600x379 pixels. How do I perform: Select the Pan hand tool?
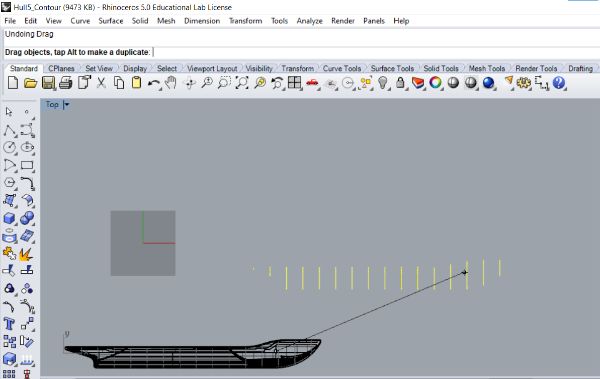(x=171, y=83)
